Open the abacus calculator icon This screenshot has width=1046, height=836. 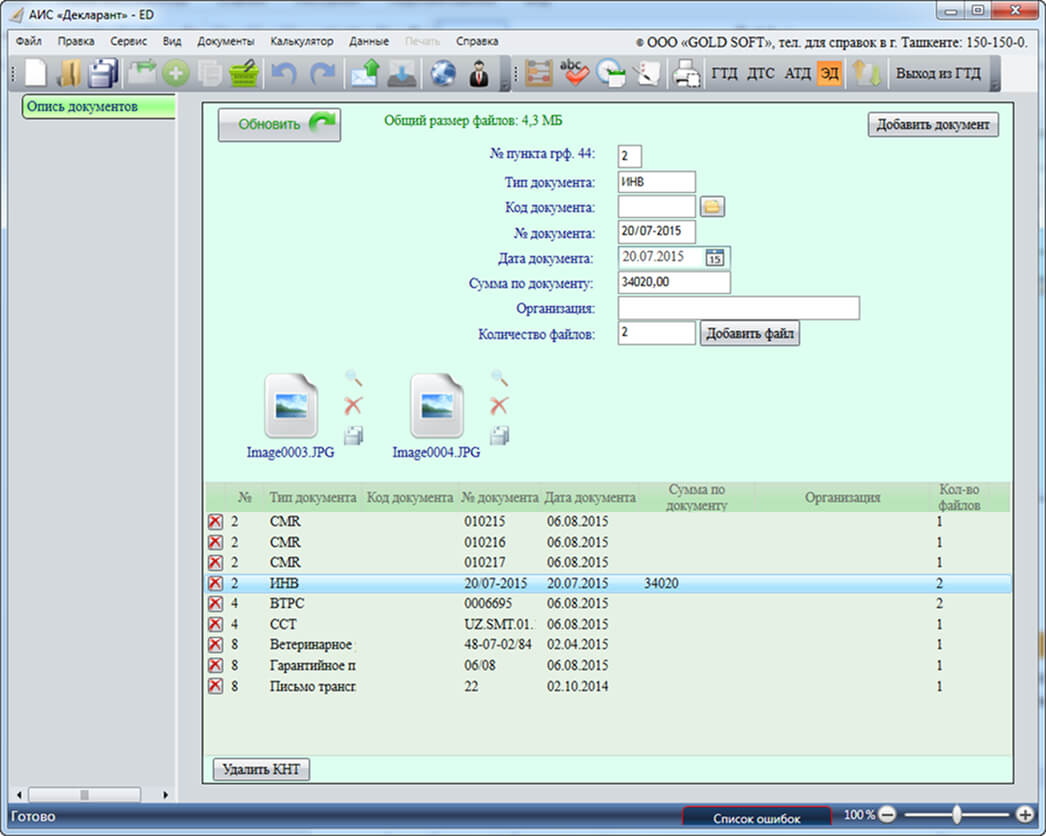click(539, 73)
